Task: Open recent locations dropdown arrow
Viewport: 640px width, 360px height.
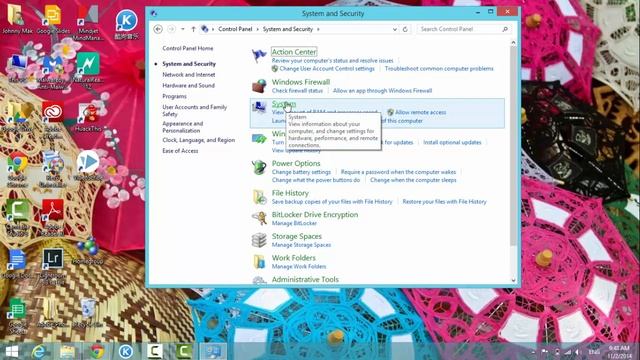Action: [x=182, y=29]
